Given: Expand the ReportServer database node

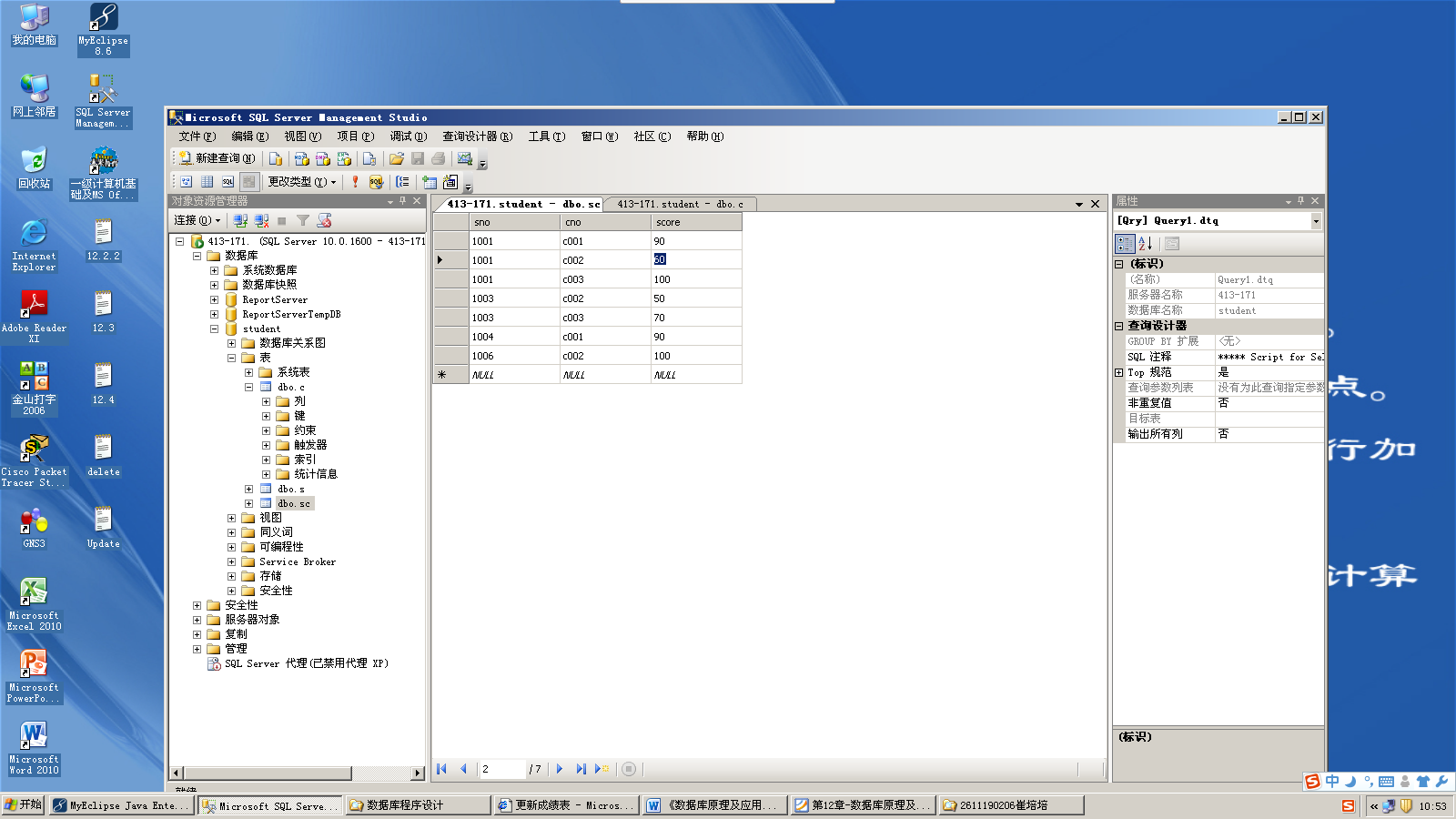Looking at the screenshot, I should click(x=214, y=300).
